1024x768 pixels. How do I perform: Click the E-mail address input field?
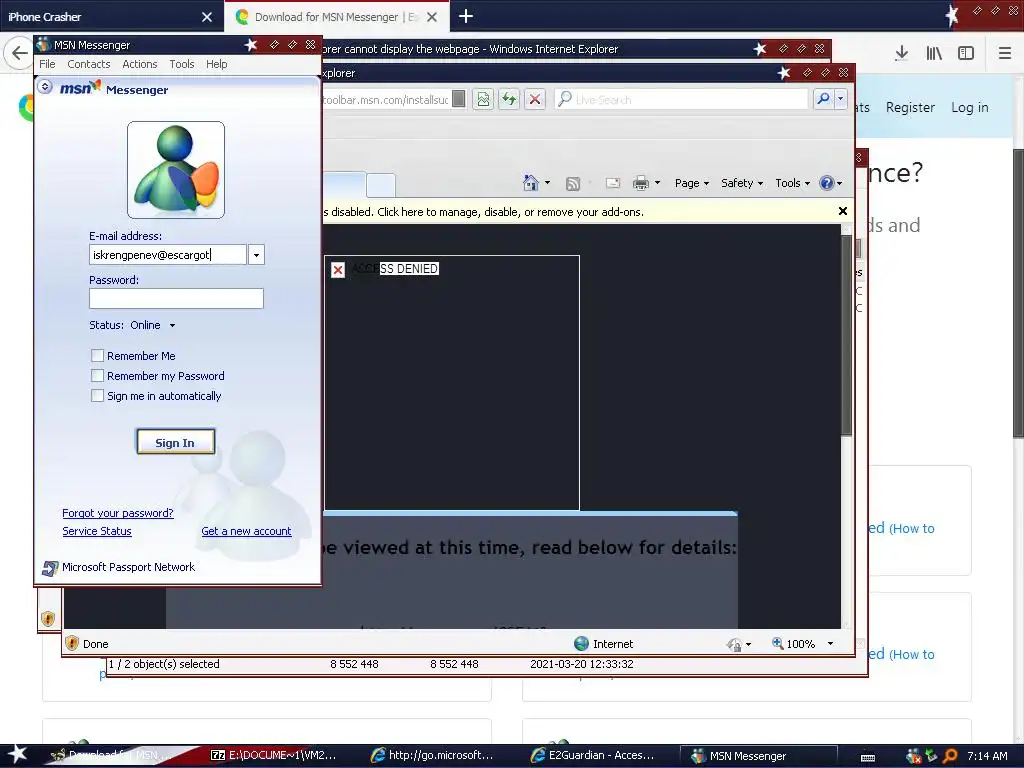168,255
